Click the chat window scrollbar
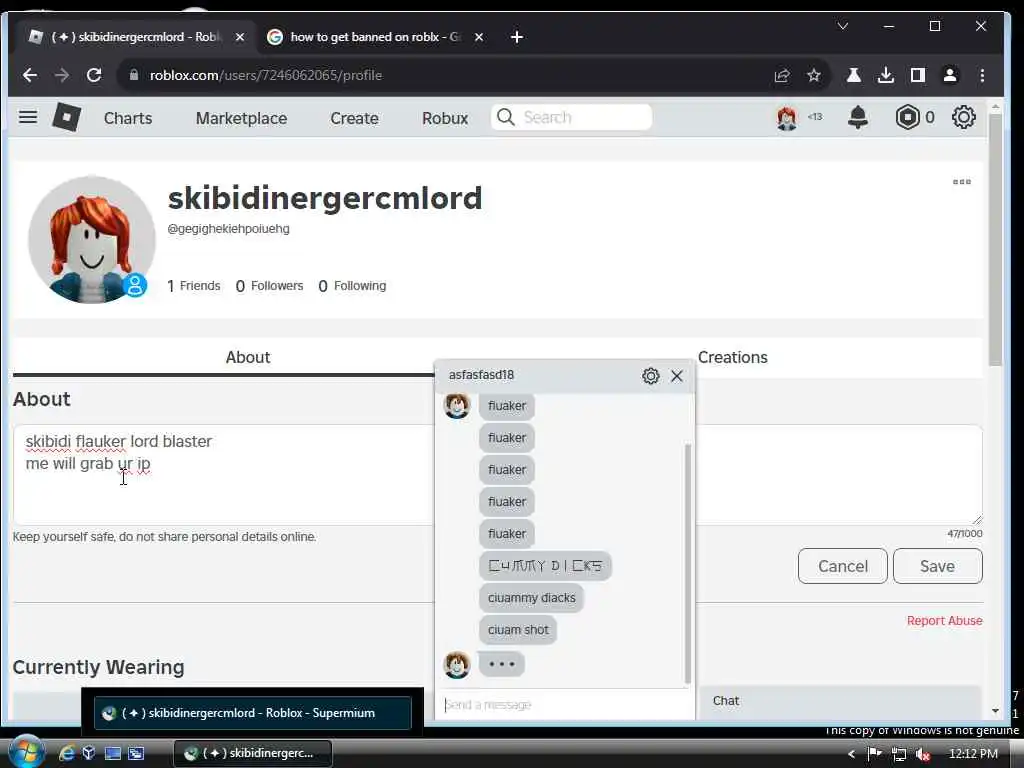 [688, 563]
